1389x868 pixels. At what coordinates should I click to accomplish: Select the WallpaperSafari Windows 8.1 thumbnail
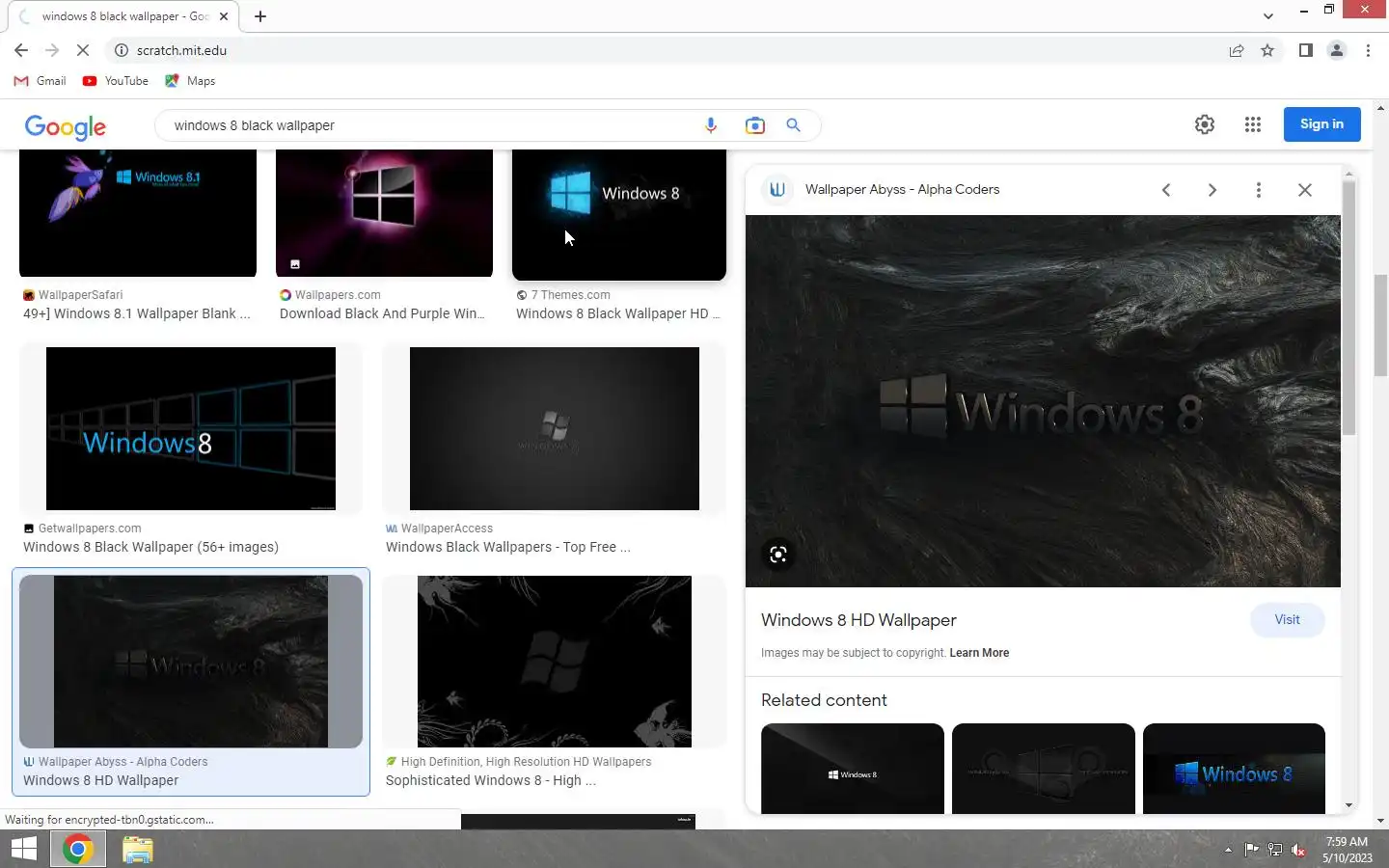click(x=138, y=213)
